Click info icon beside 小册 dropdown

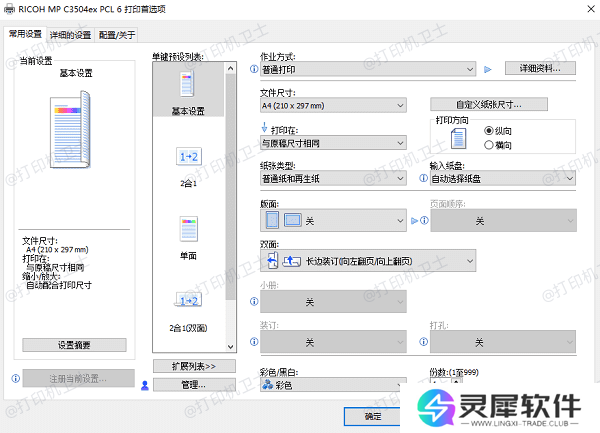click(254, 301)
